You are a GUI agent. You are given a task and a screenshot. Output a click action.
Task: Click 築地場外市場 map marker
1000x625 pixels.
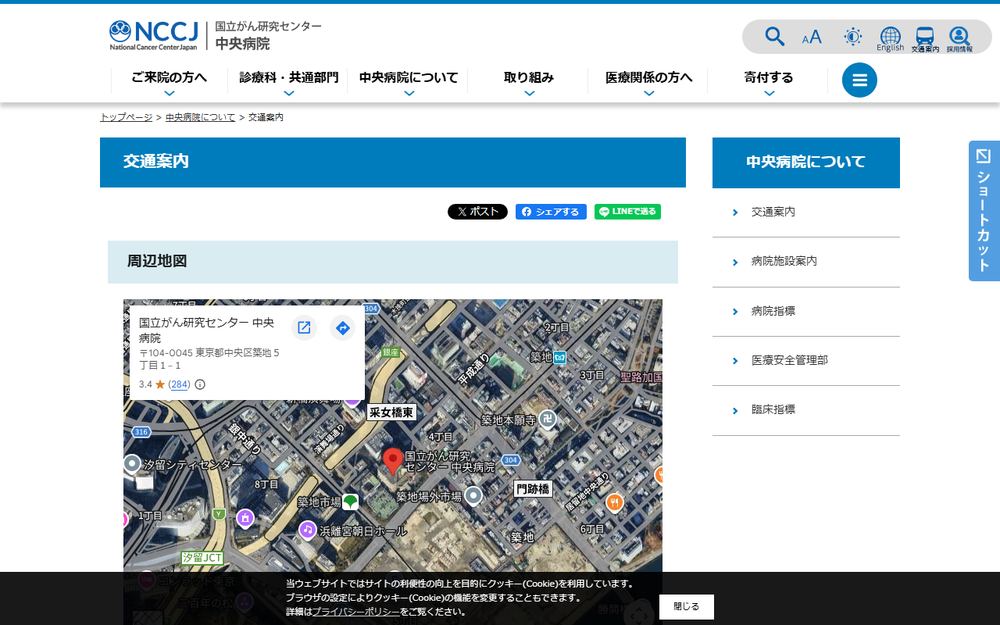pyautogui.click(x=473, y=496)
